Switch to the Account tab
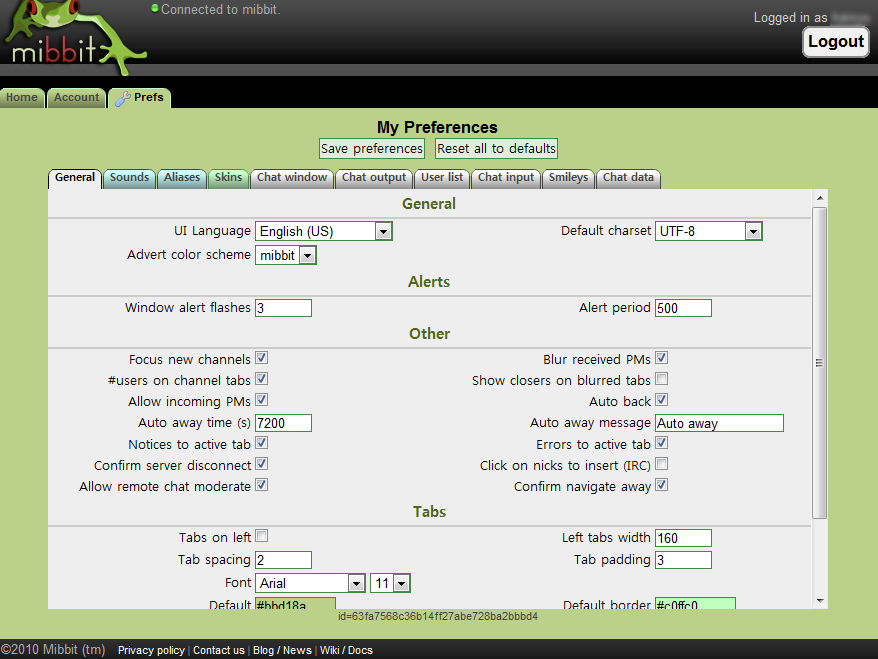Viewport: 878px width, 659px height. pos(77,97)
